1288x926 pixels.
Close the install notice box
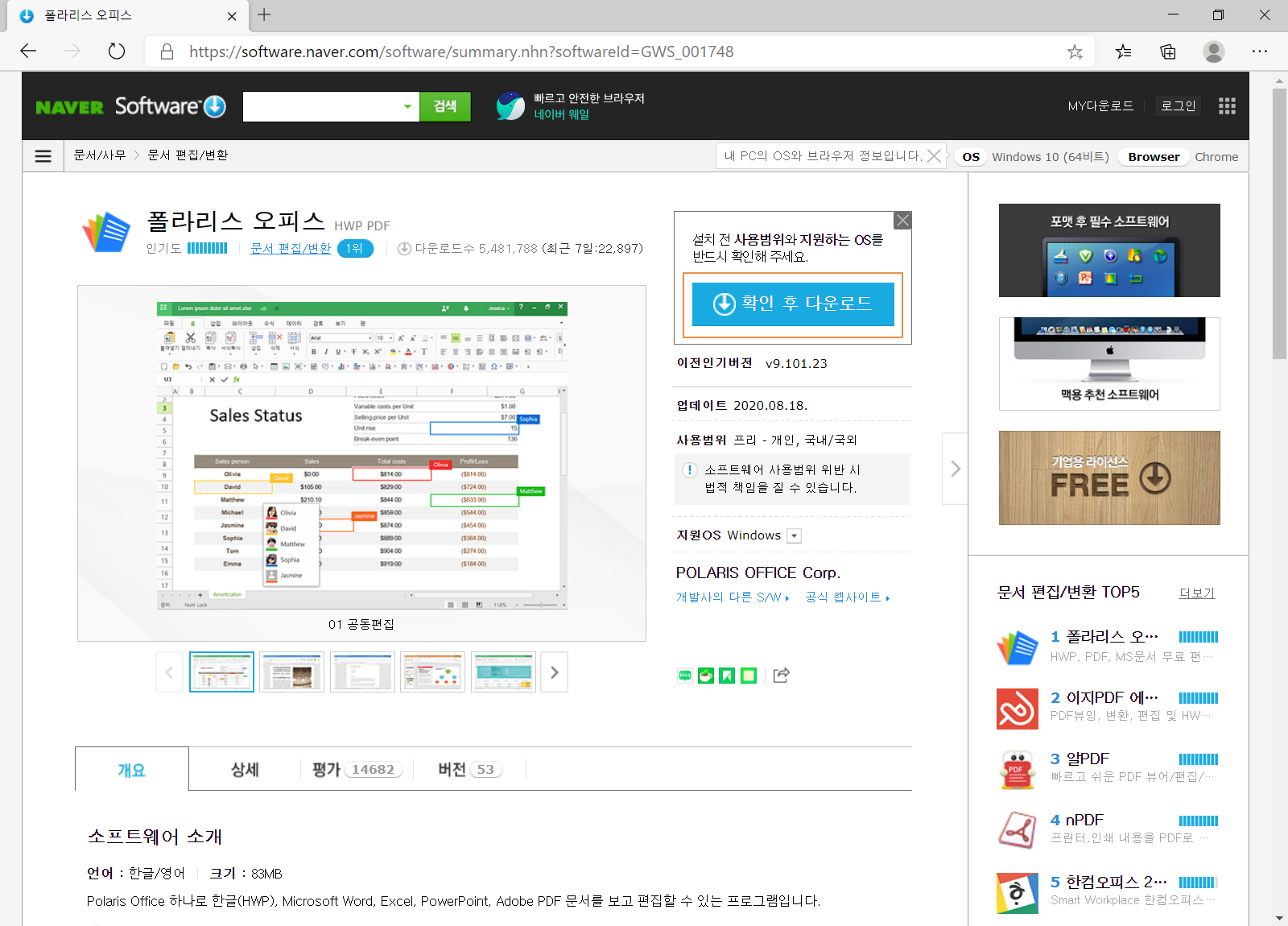903,221
